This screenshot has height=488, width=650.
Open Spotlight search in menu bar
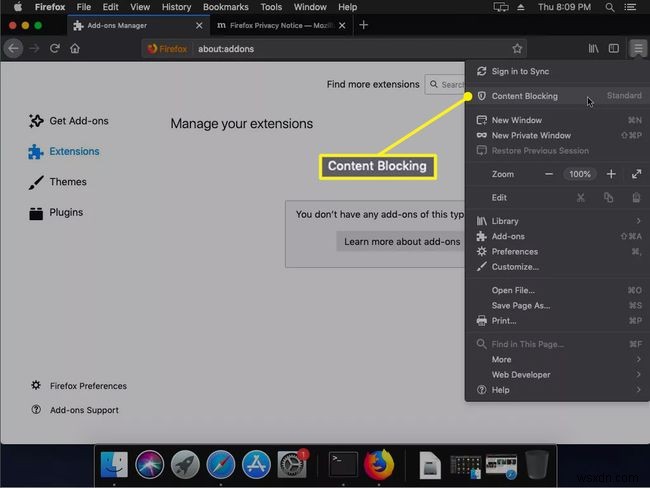click(609, 7)
